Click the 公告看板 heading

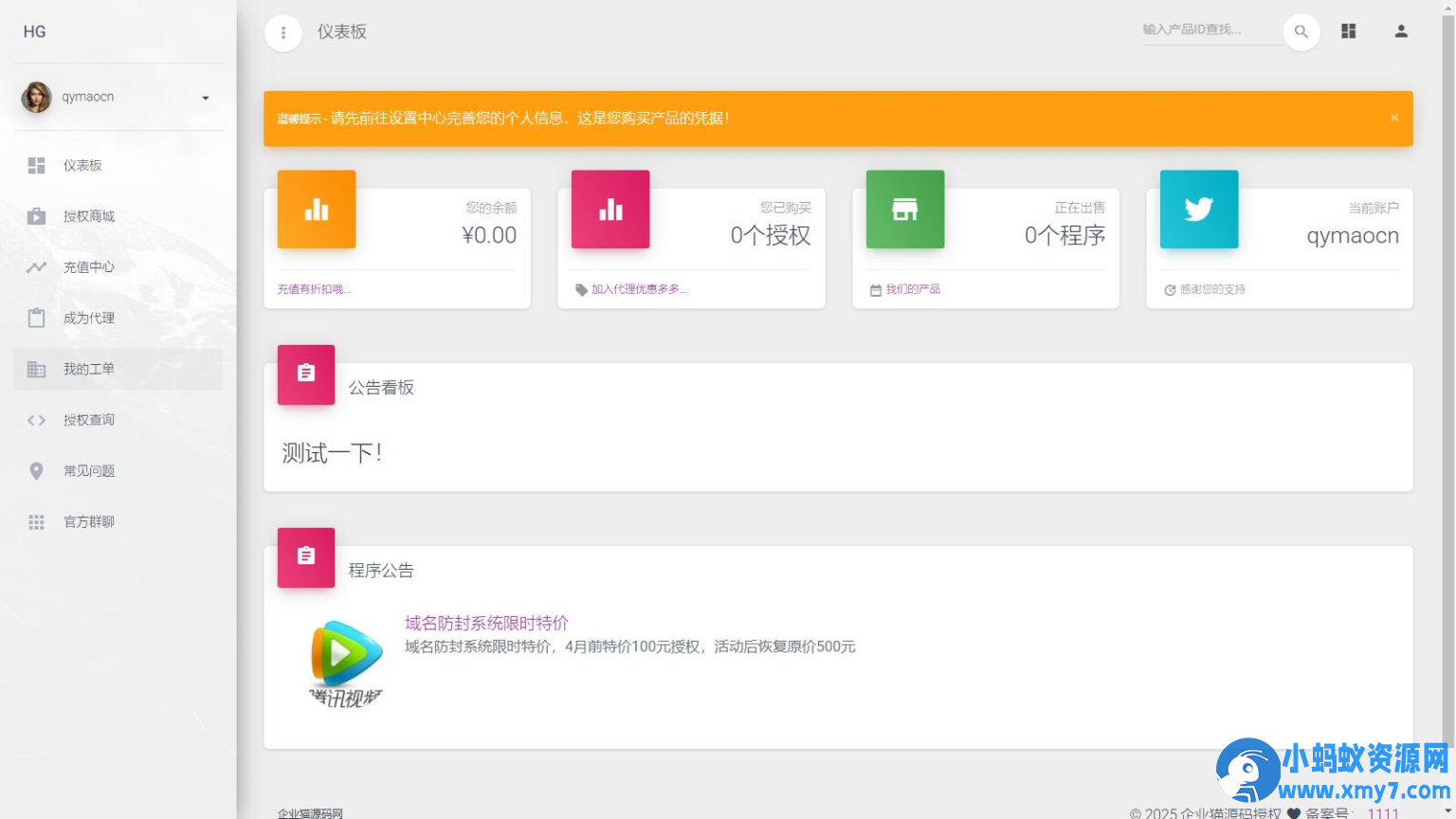(381, 388)
